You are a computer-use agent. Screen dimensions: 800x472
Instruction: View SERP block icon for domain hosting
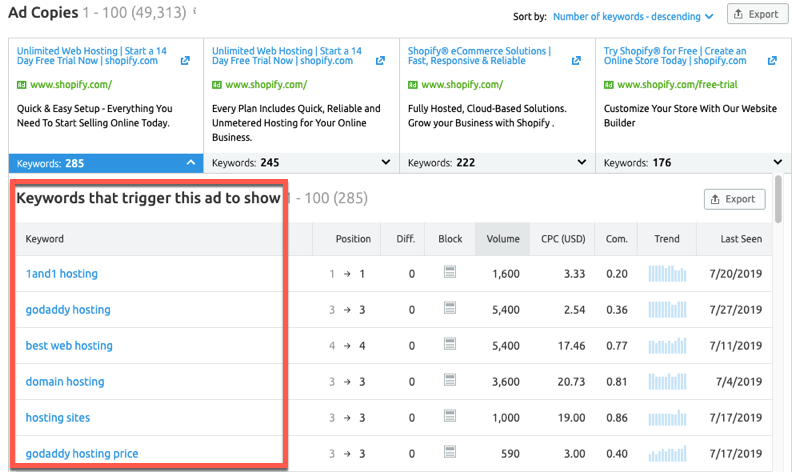pyautogui.click(x=450, y=381)
